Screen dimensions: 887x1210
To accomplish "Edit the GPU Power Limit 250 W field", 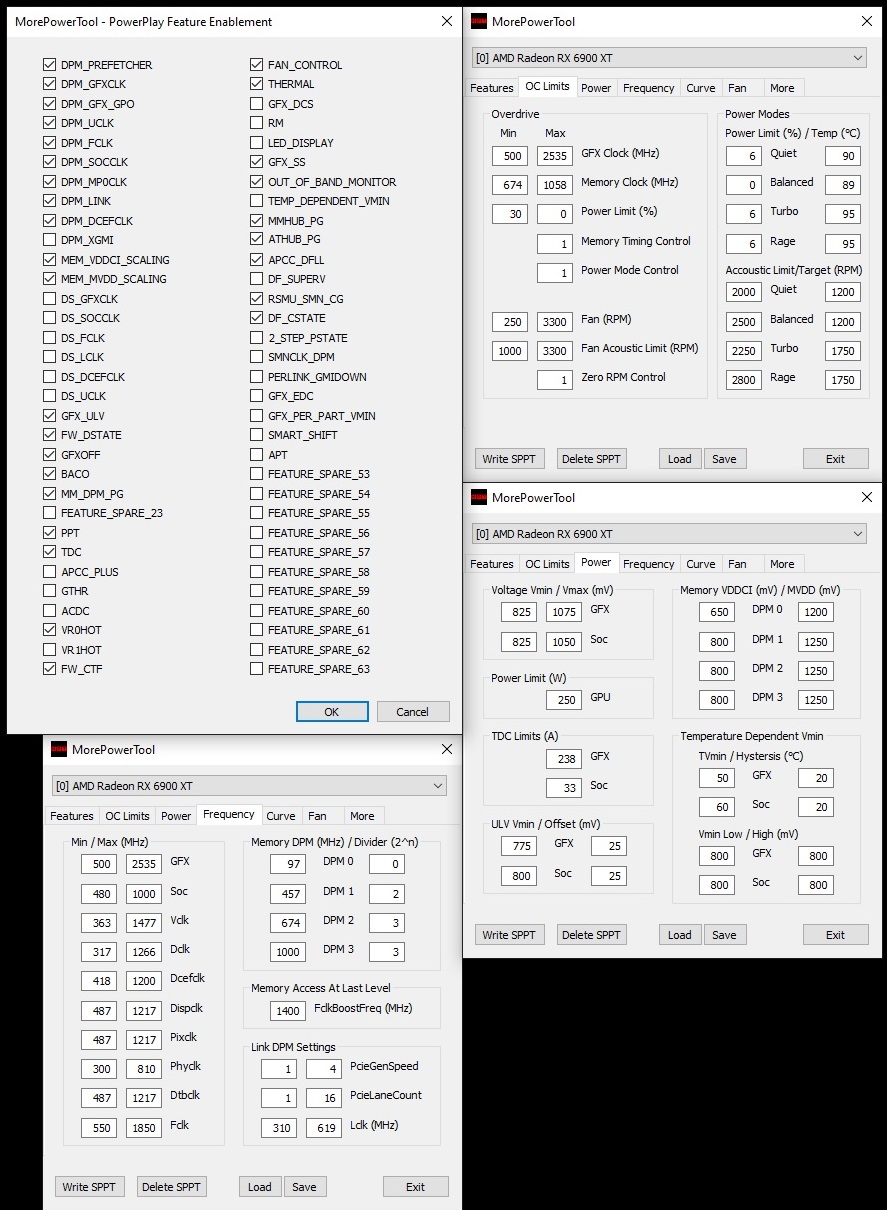I will click(x=565, y=700).
